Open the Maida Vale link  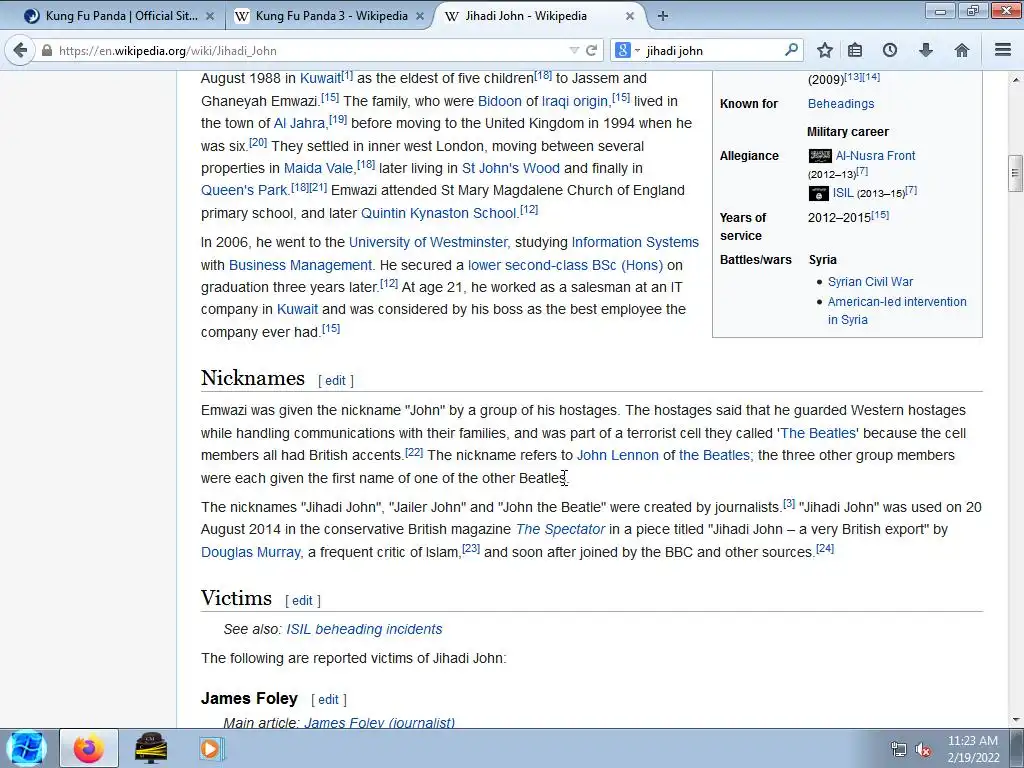319,168
